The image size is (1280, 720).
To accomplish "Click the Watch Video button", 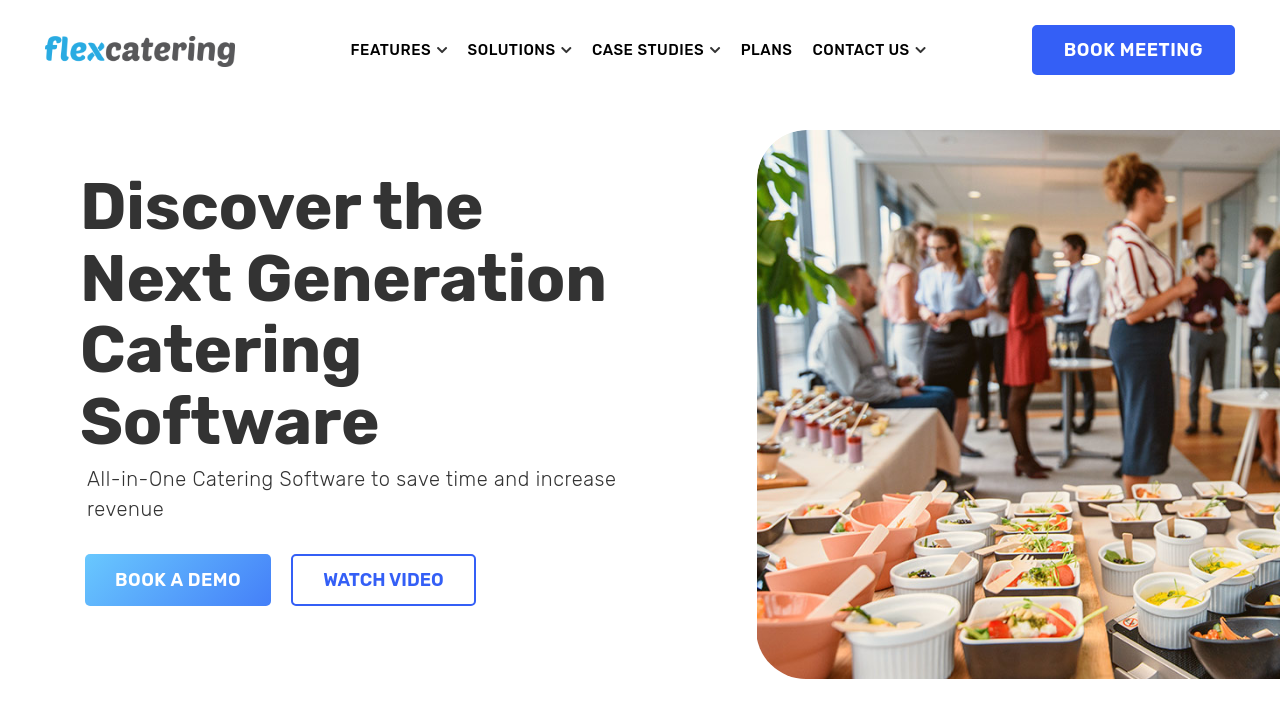I will 383,580.
